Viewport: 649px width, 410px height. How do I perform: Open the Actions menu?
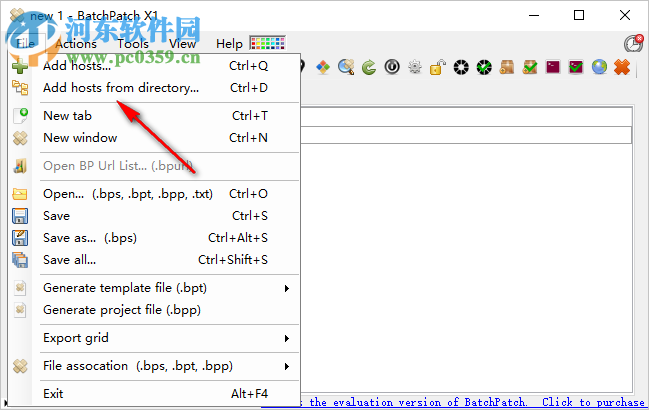click(x=76, y=43)
